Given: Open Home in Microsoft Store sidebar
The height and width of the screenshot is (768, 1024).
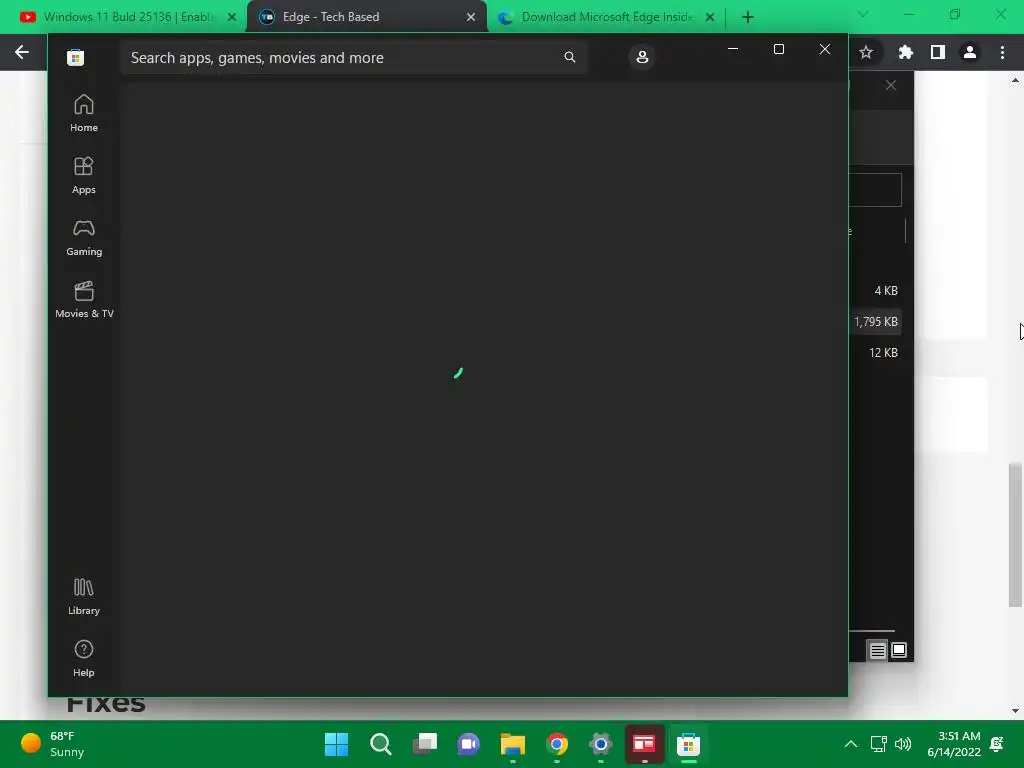Looking at the screenshot, I should tap(84, 114).
